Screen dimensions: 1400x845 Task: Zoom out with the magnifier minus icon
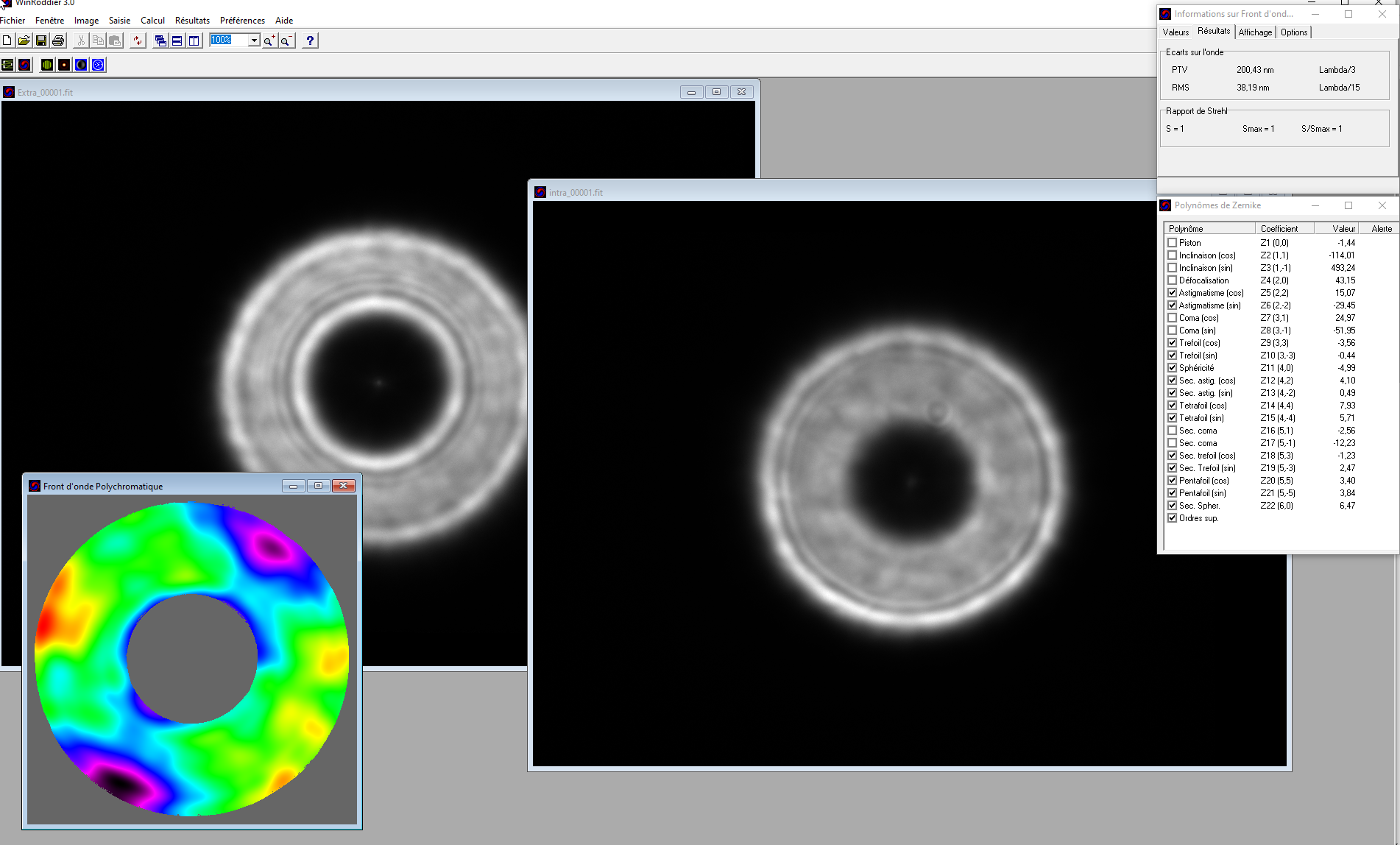[x=286, y=40]
